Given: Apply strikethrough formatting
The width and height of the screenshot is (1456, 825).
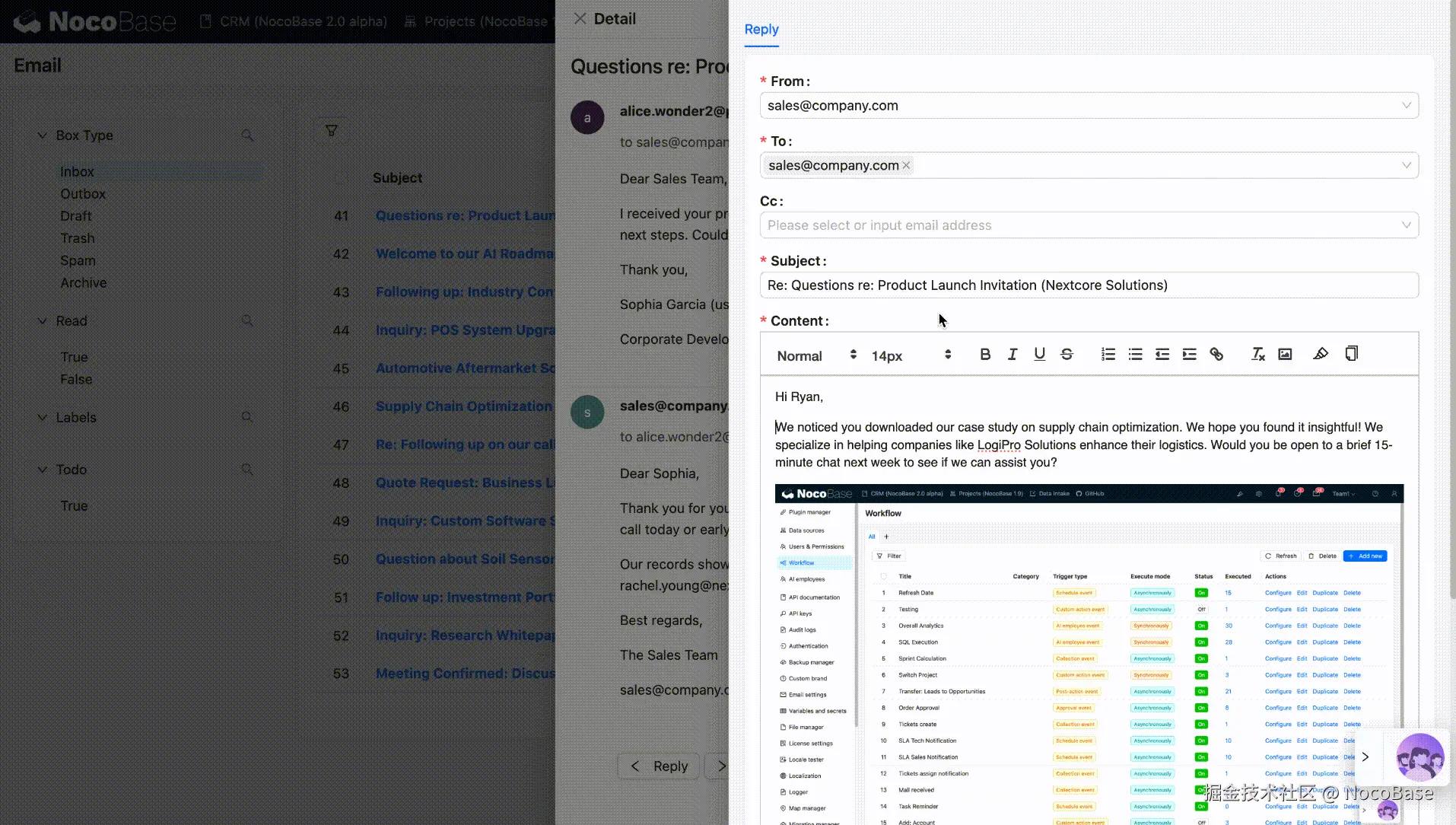Looking at the screenshot, I should [x=1067, y=355].
